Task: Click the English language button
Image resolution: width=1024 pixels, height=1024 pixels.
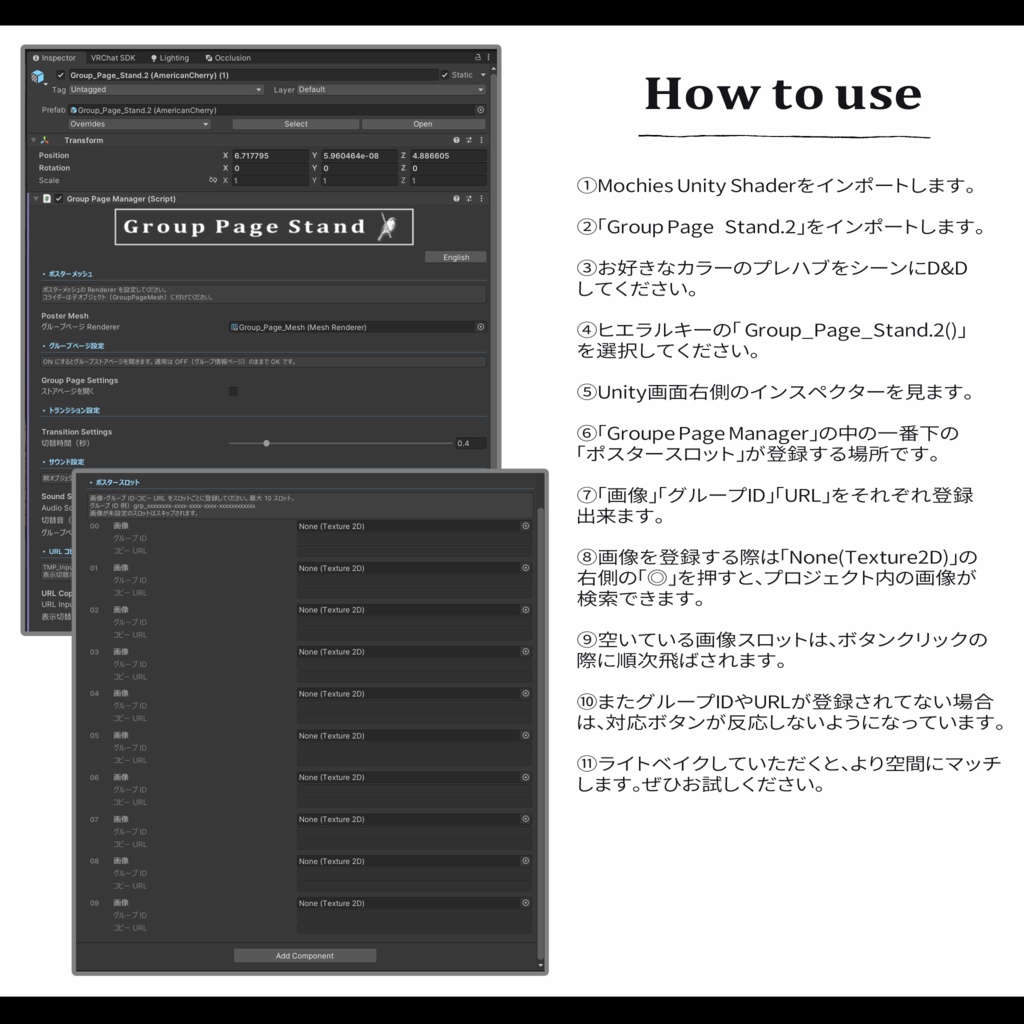Action: [455, 257]
